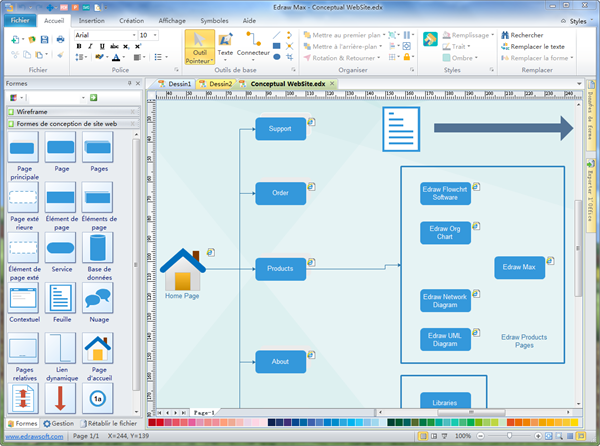Screen dimensions: 600x446
Task: Toggle underline formatting
Action: pos(102,46)
